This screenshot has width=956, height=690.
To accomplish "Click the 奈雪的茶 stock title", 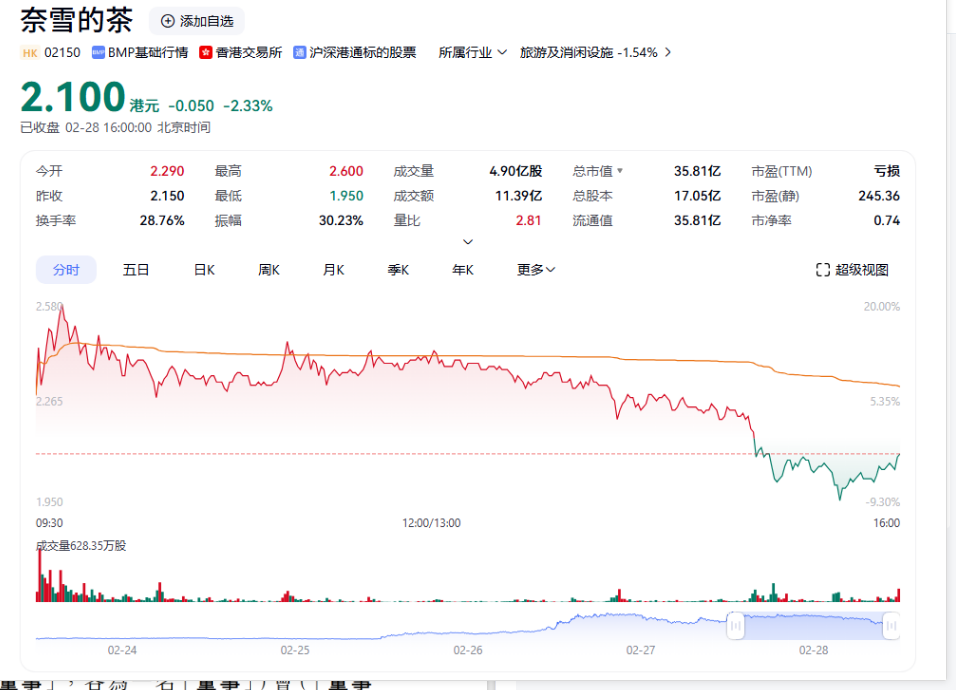I will coord(76,20).
